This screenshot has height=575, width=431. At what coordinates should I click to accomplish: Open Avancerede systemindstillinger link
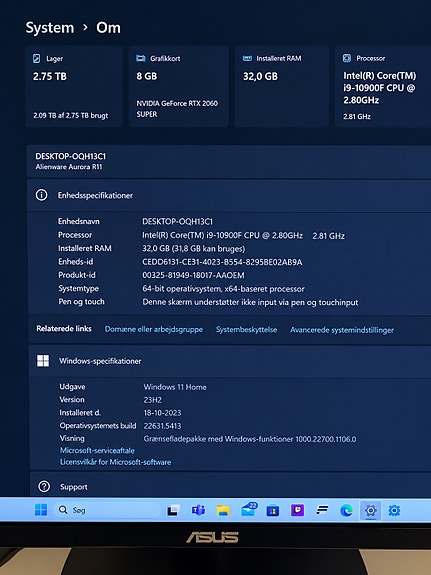pos(342,330)
